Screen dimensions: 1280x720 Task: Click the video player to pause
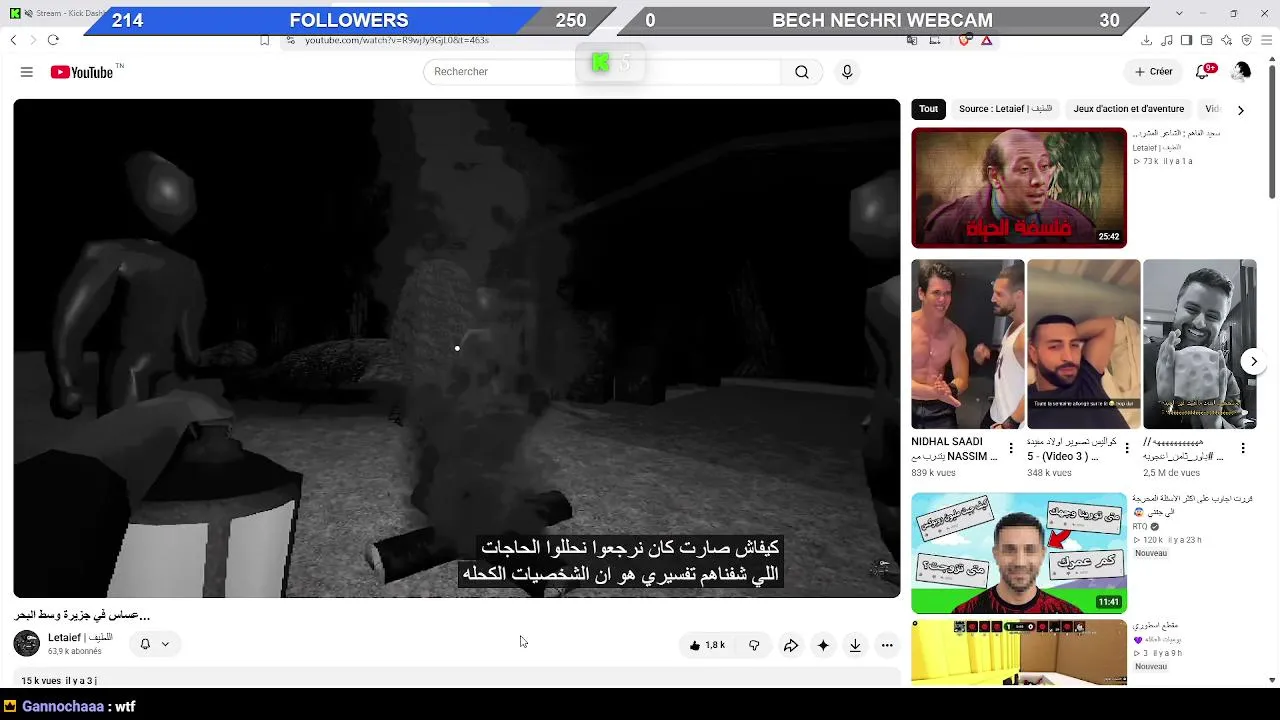[x=457, y=348]
